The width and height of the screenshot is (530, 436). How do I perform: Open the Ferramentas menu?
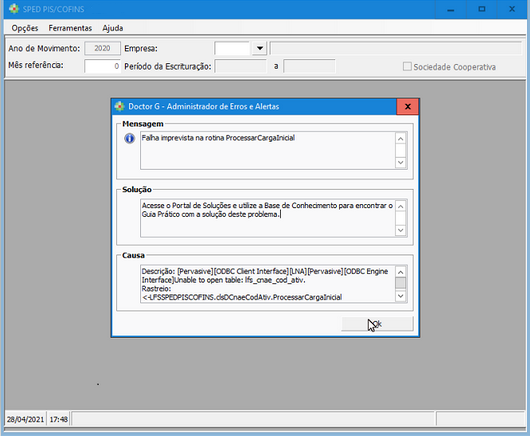[70, 28]
